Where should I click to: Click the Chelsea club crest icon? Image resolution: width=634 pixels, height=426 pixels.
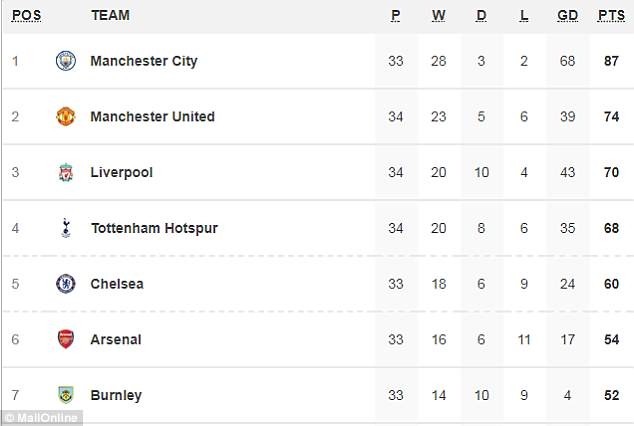65,284
